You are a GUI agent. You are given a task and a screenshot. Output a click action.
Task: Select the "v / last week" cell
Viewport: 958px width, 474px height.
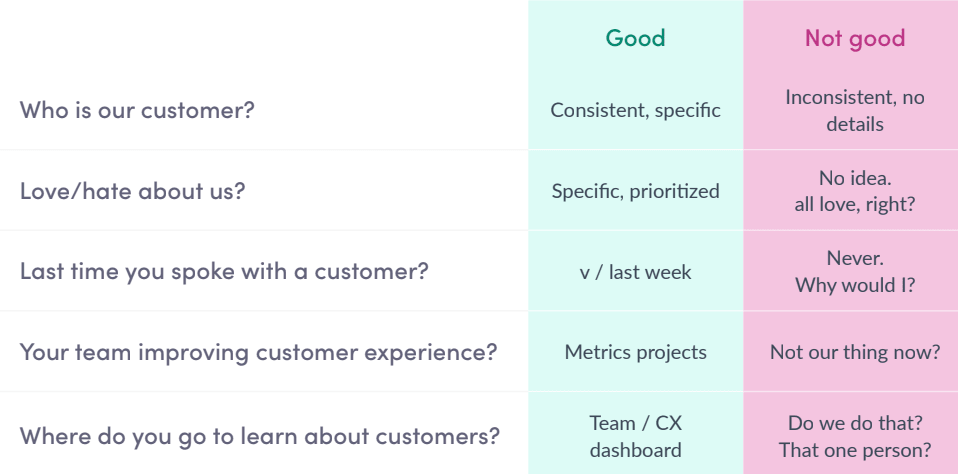click(x=635, y=271)
